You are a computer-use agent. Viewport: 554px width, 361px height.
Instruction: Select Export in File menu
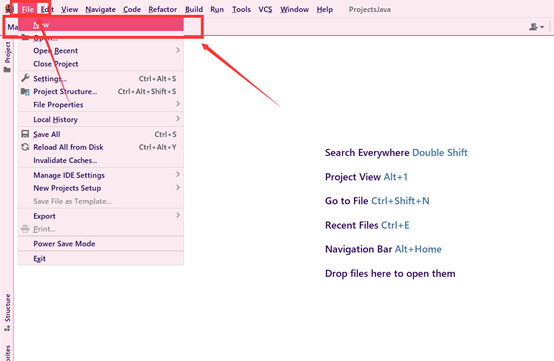(101, 216)
